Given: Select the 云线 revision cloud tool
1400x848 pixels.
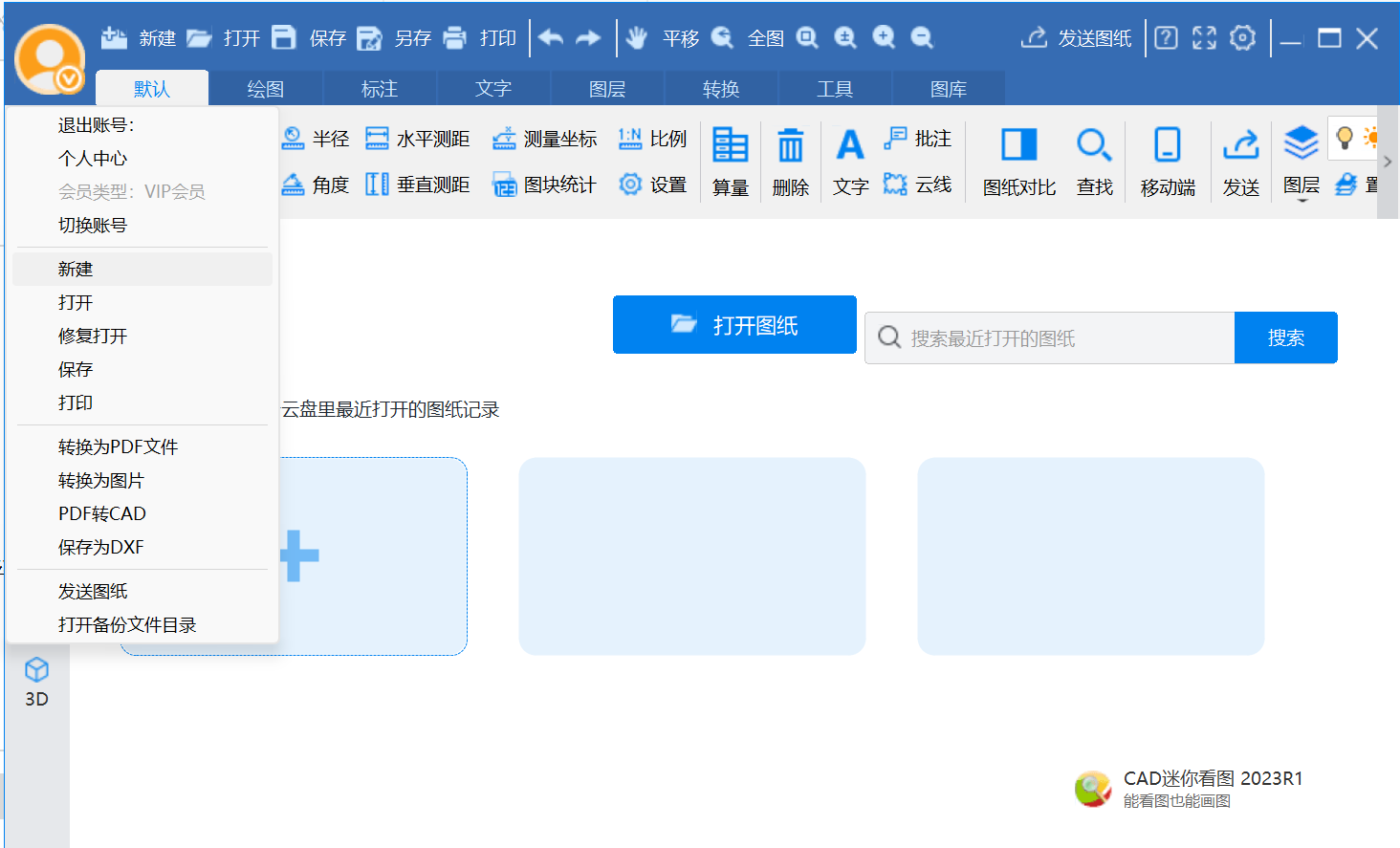Looking at the screenshot, I should tap(917, 185).
